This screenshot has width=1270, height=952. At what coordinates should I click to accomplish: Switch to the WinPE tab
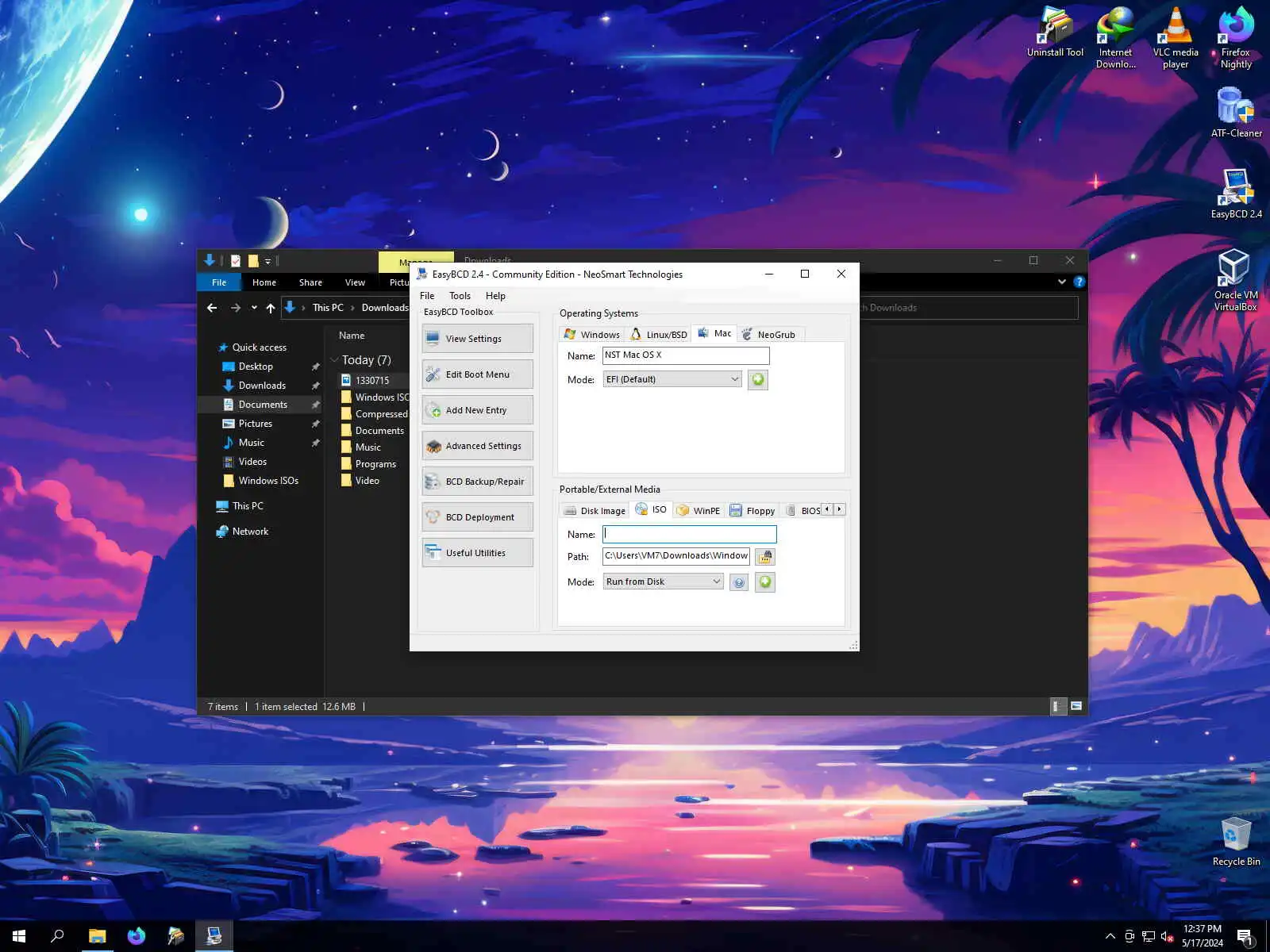point(698,511)
